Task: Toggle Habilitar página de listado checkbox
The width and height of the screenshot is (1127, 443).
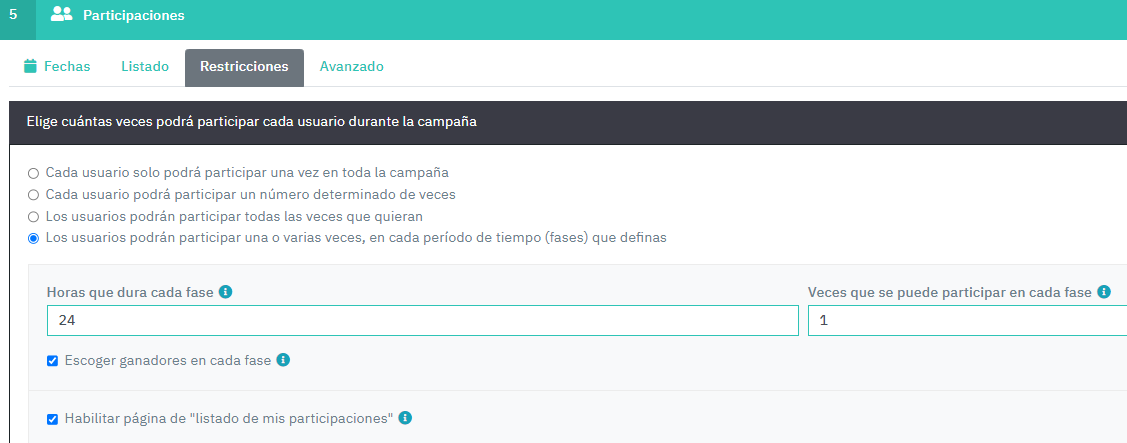Action: pos(52,419)
